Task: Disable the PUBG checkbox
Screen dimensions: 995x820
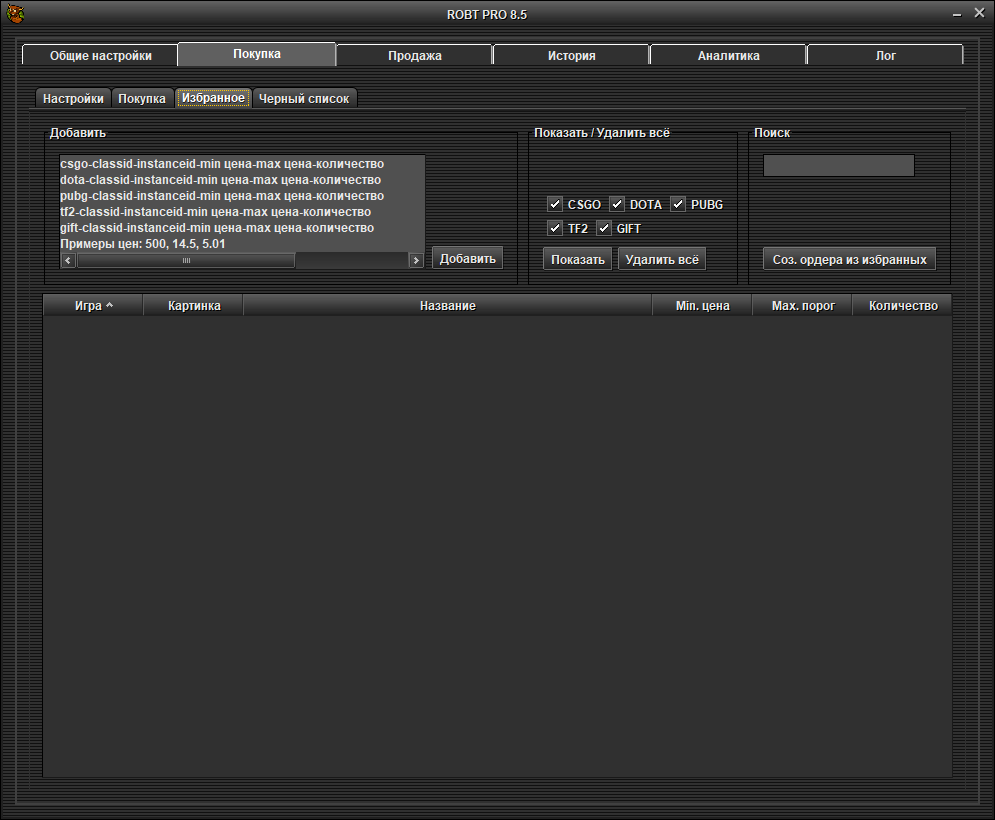Action: tap(678, 204)
